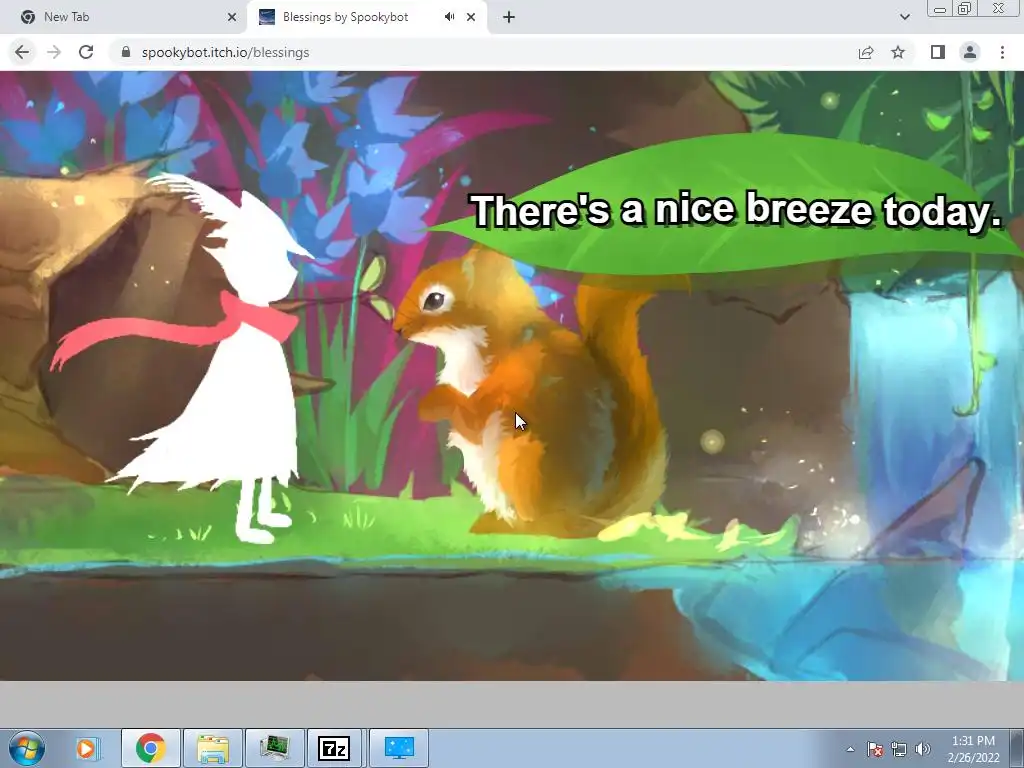Close the Blessings by Spookybot tab

[x=471, y=17]
